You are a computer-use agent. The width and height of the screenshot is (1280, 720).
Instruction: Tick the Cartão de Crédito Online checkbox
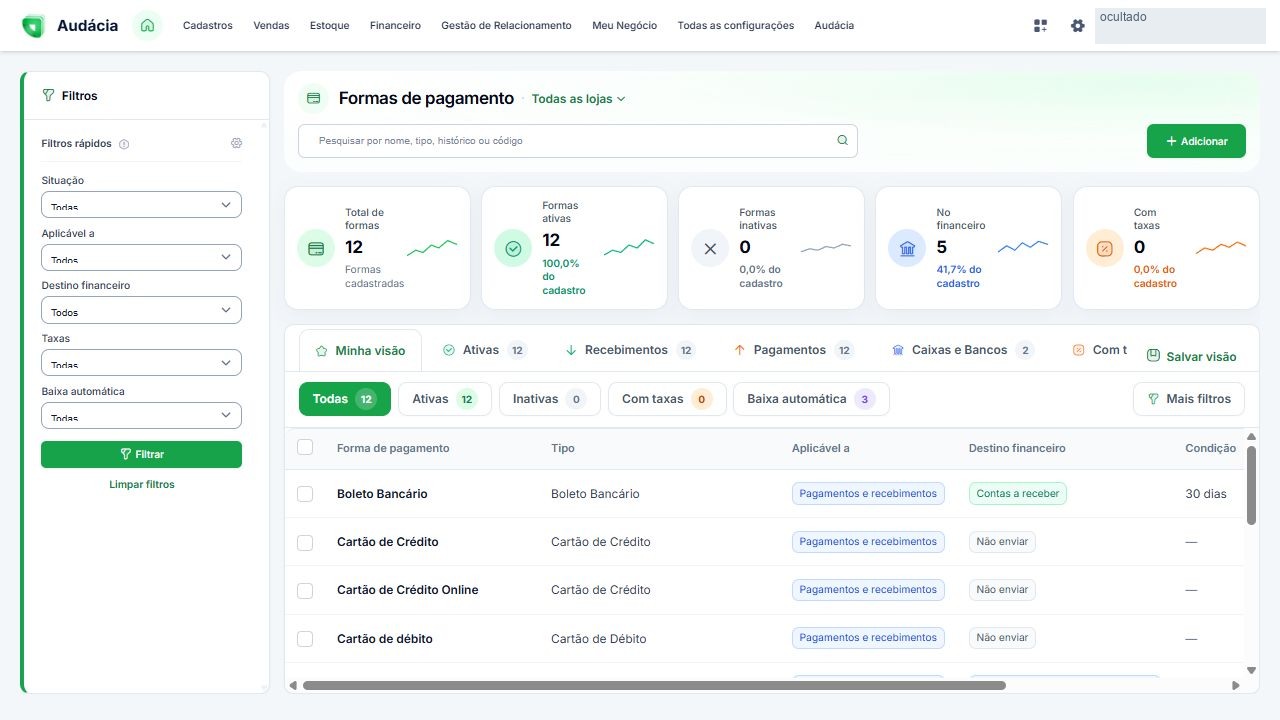pos(305,590)
